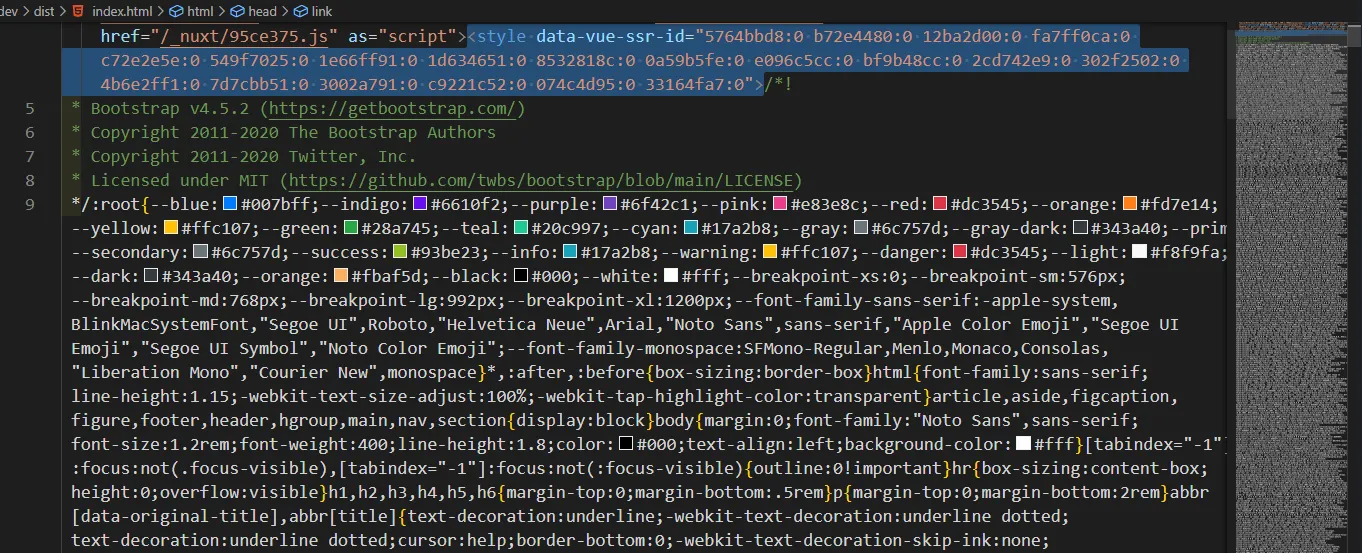The image size is (1362, 553).
Task: Open the head element breadcrumb
Action: click(263, 11)
